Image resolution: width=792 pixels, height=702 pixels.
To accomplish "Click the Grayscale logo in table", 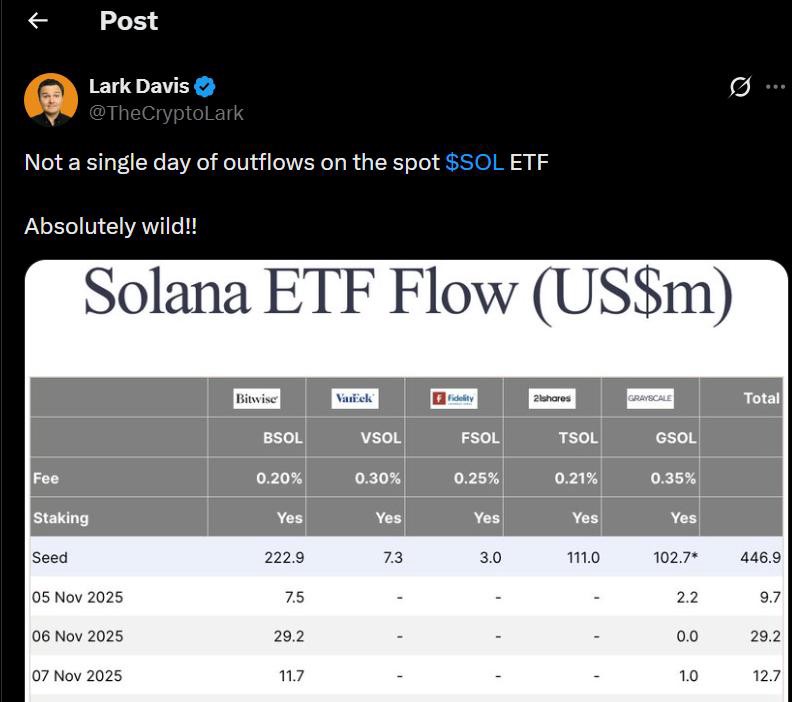I will 650,399.
